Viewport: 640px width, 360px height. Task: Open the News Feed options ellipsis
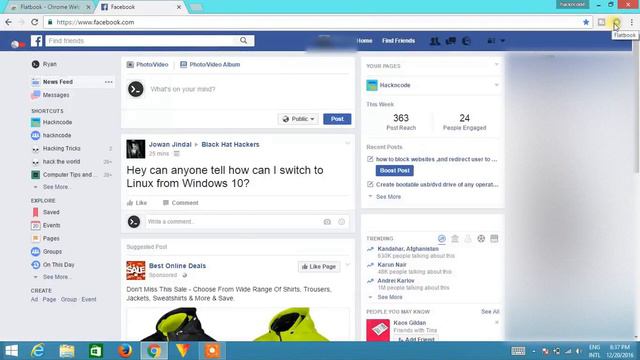[x=108, y=82]
